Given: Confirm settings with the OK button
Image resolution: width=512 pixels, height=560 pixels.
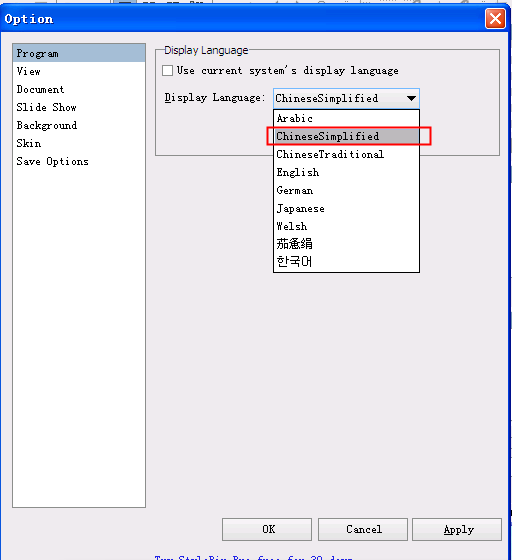Looking at the screenshot, I should pyautogui.click(x=267, y=529).
